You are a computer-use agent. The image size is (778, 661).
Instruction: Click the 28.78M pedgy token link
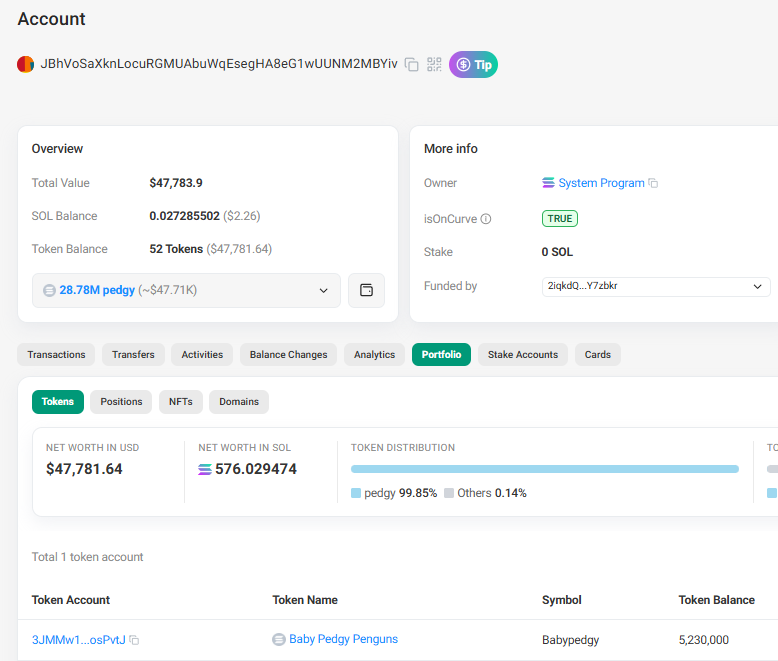point(97,290)
